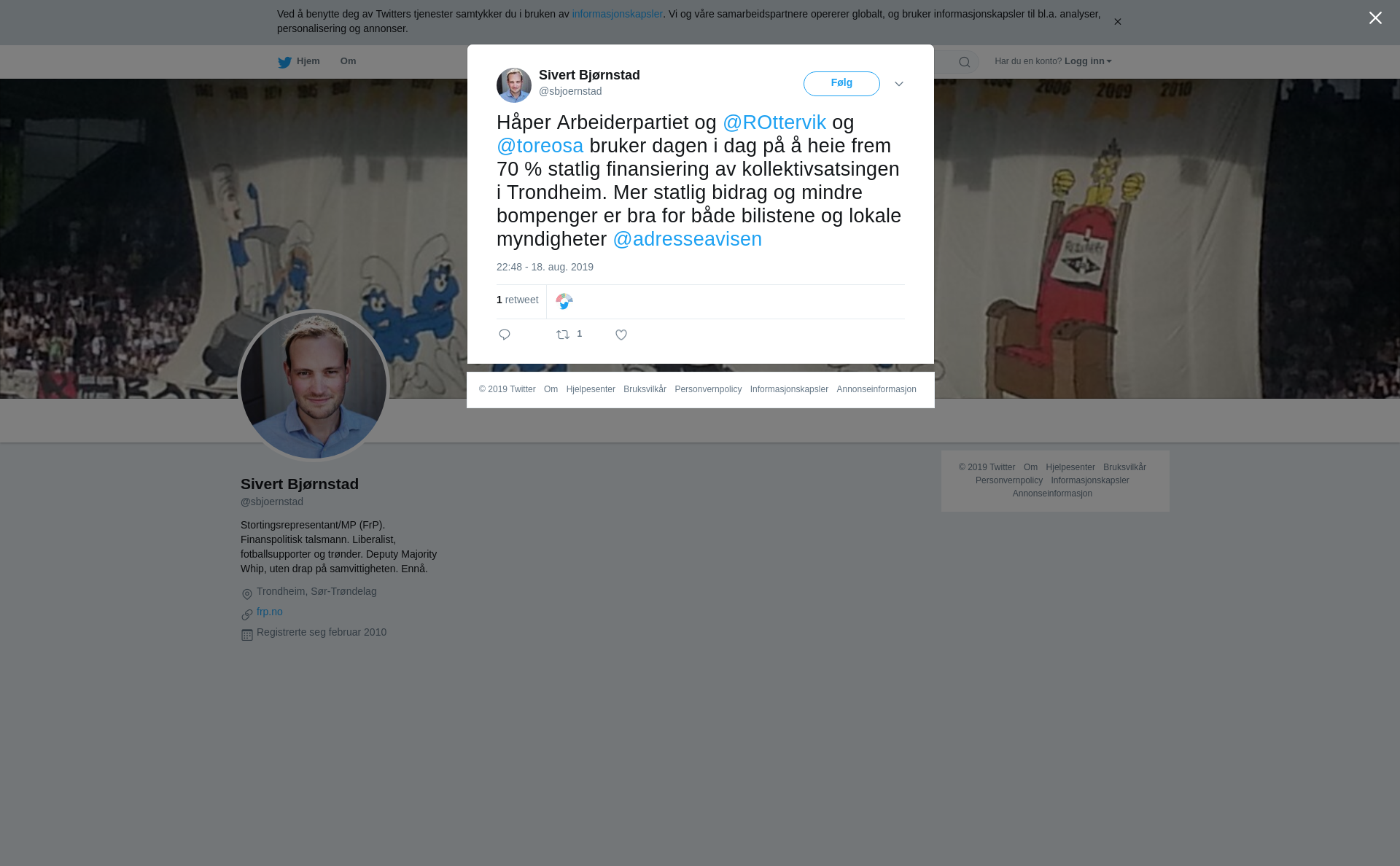
Task: Open informasjonskapsler link in cookie banner
Action: click(x=617, y=14)
